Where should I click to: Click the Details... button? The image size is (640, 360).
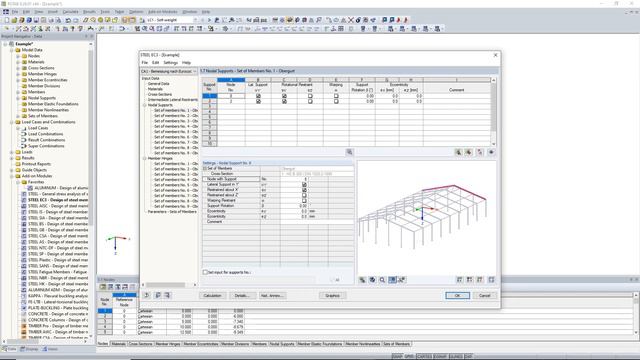242,295
